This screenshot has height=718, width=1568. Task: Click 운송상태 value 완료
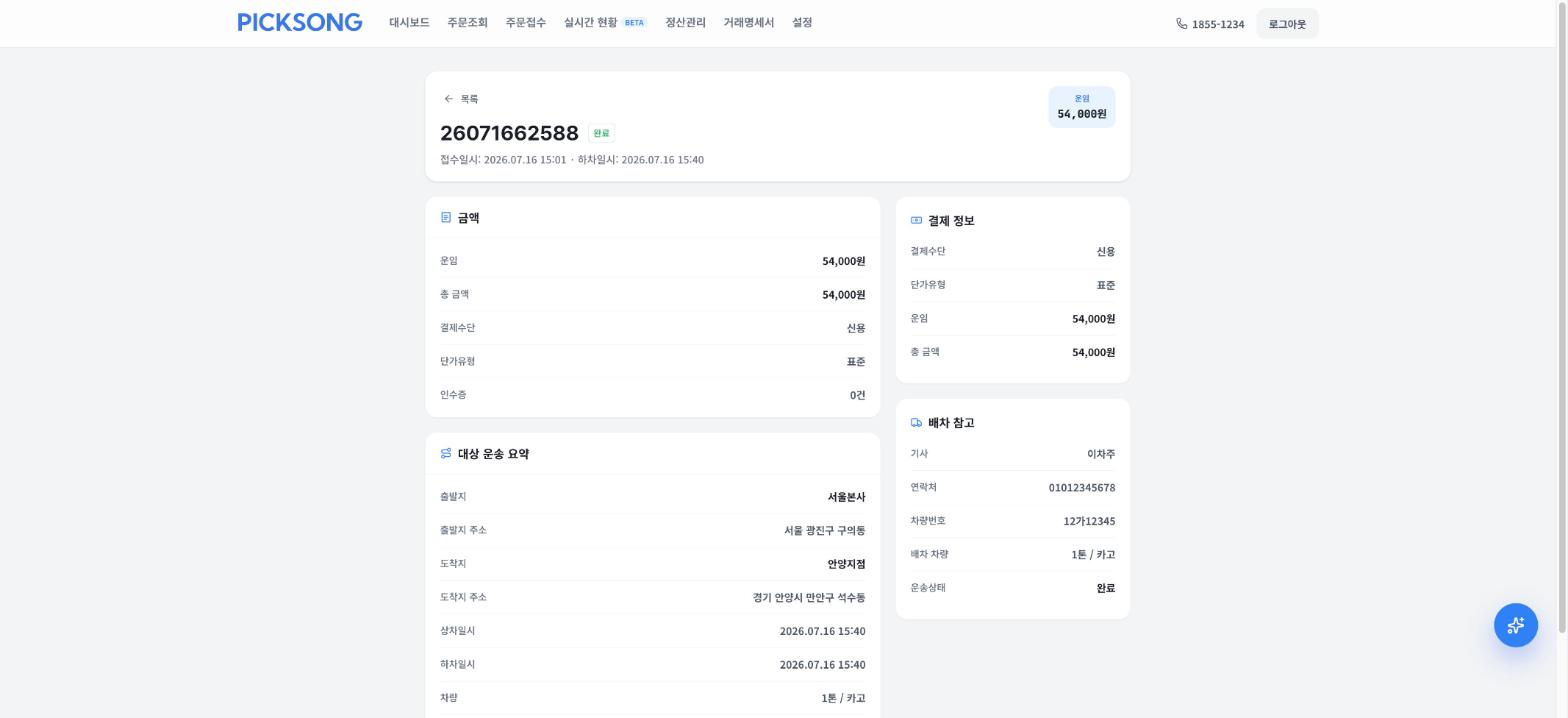[x=1105, y=588]
